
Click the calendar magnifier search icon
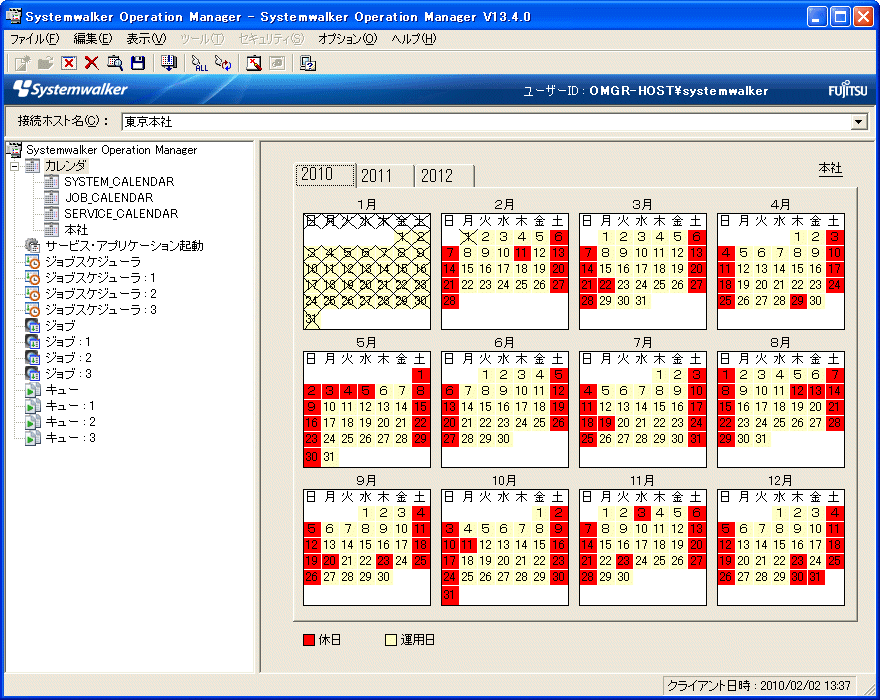pyautogui.click(x=115, y=63)
